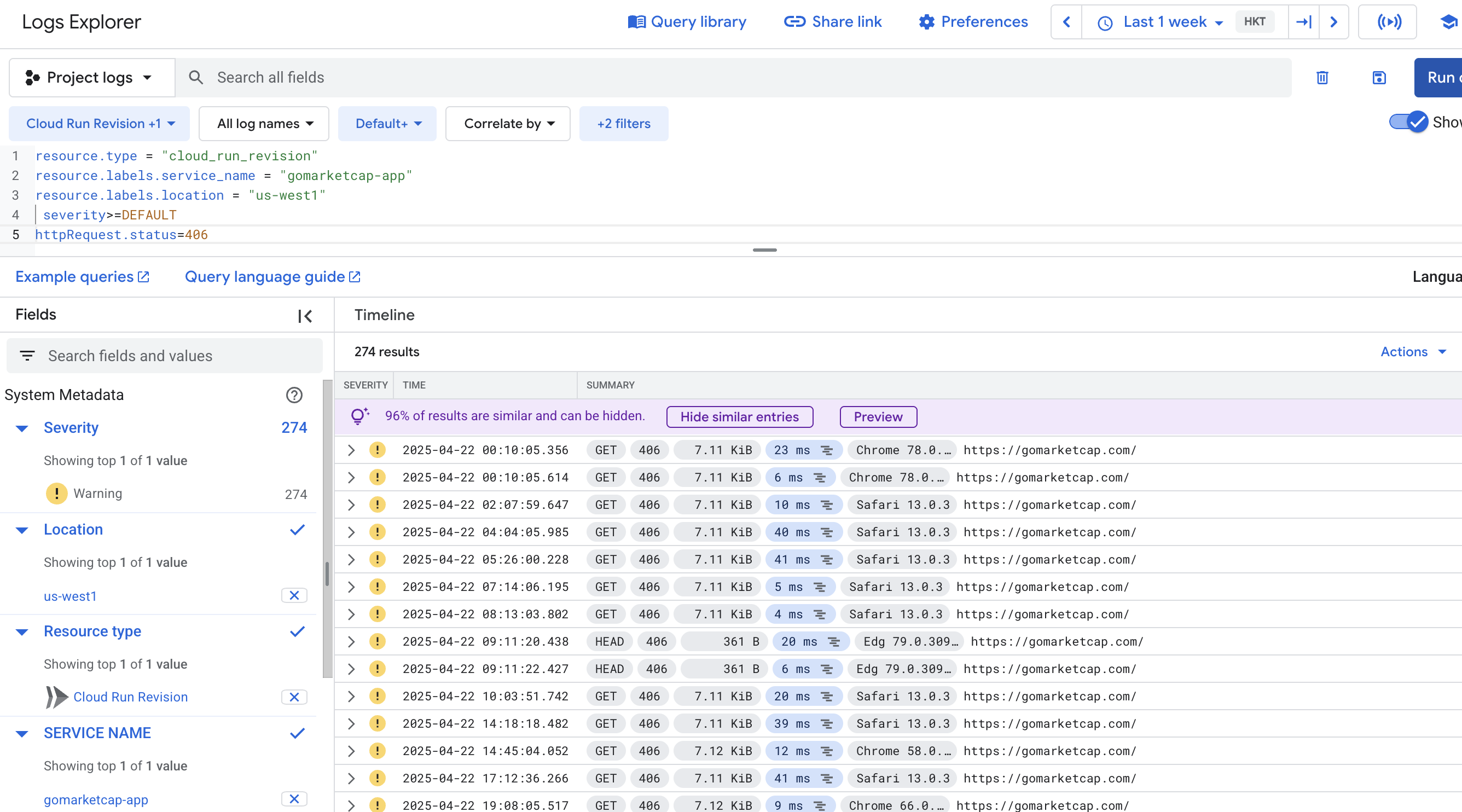1462x812 pixels.
Task: Click the Timeline header
Action: tap(384, 315)
